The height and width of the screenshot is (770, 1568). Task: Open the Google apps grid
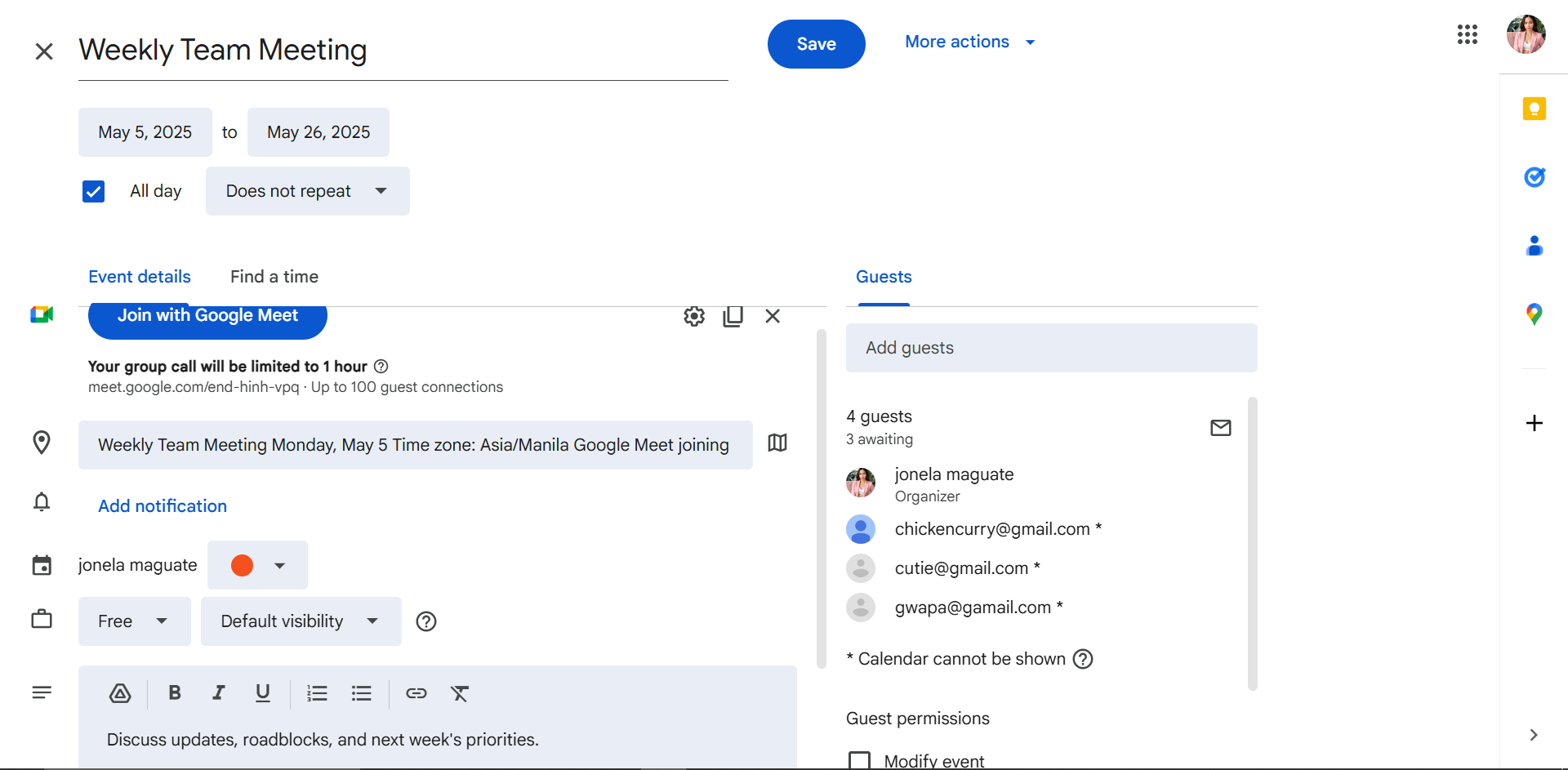point(1467,34)
